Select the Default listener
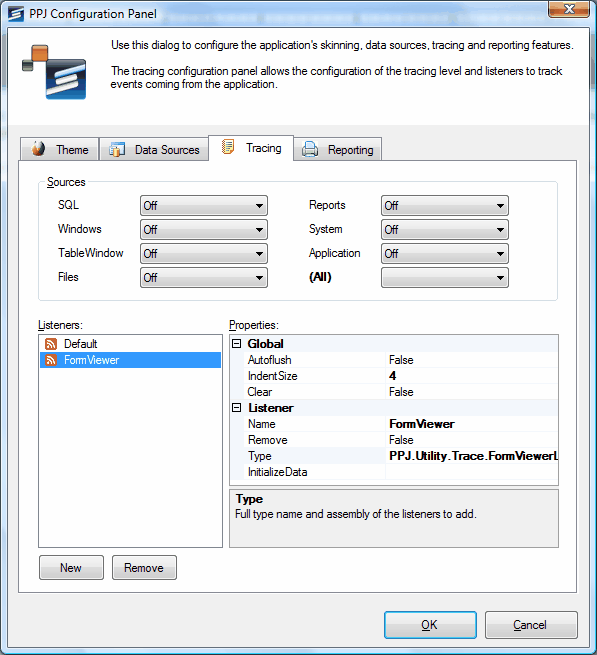The image size is (597, 655). [x=130, y=344]
